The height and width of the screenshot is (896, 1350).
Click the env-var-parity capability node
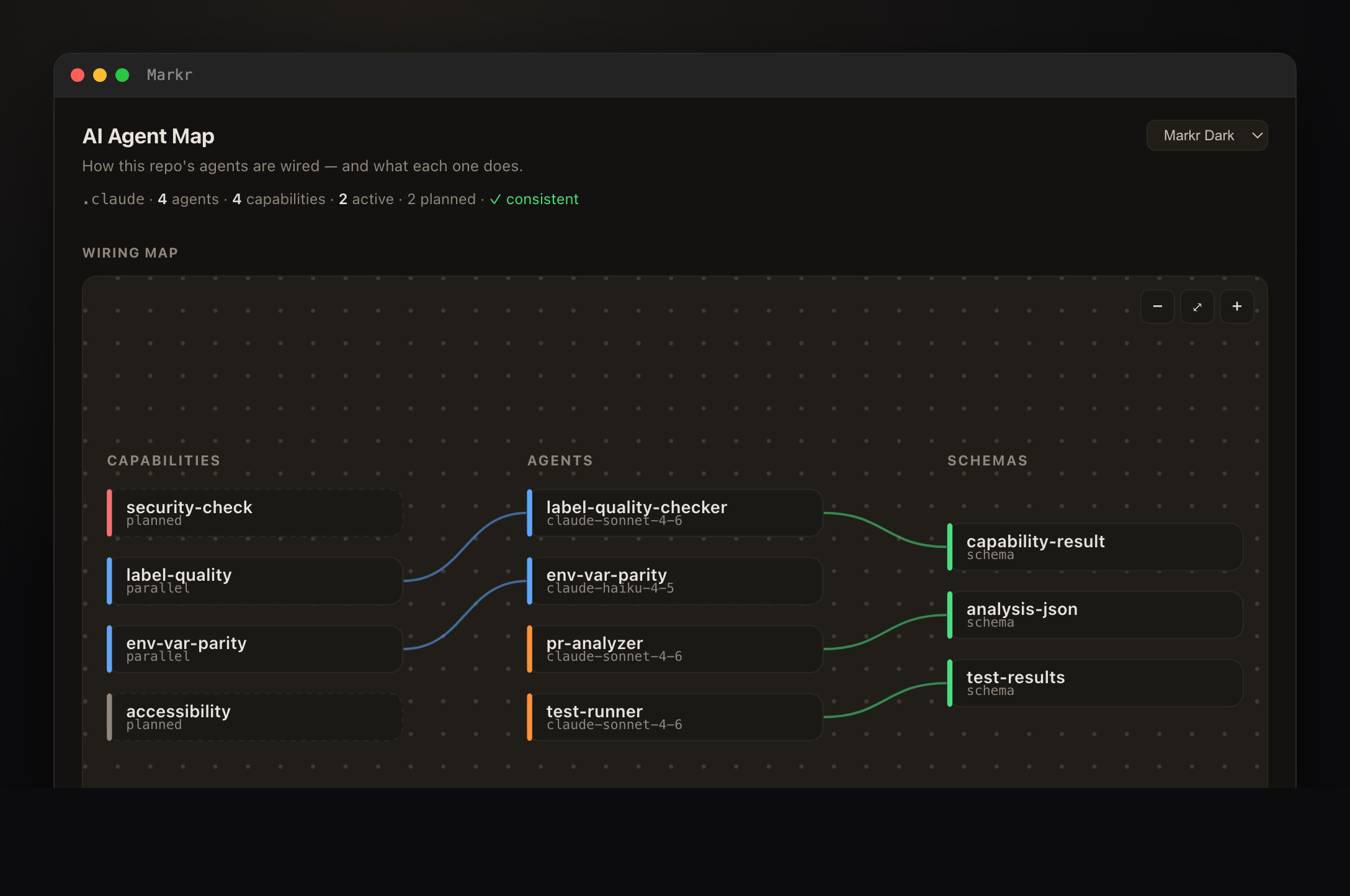pos(255,649)
